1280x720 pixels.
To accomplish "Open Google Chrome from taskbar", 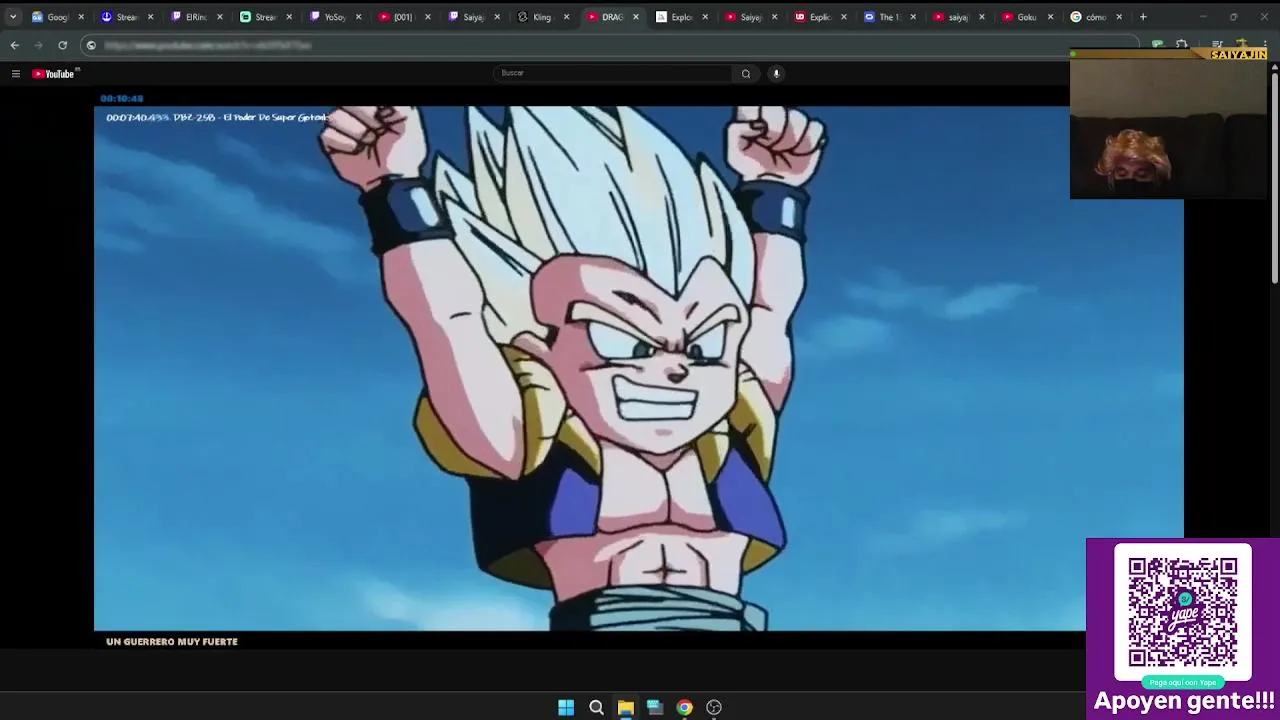I will (684, 707).
